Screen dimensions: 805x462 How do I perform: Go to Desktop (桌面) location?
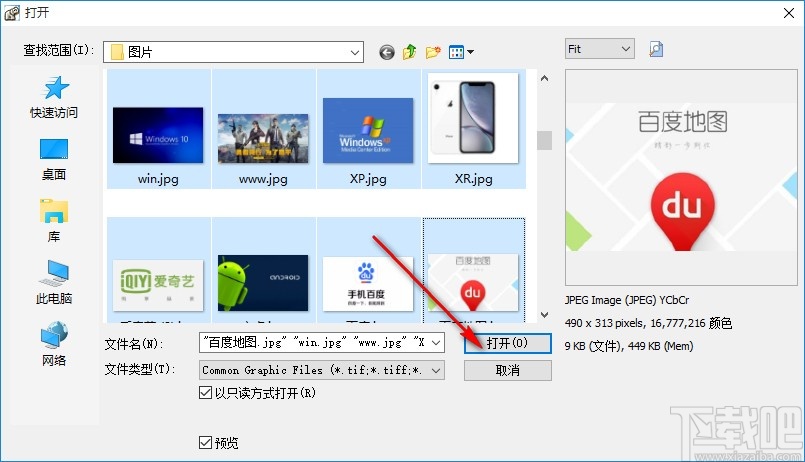pyautogui.click(x=54, y=160)
